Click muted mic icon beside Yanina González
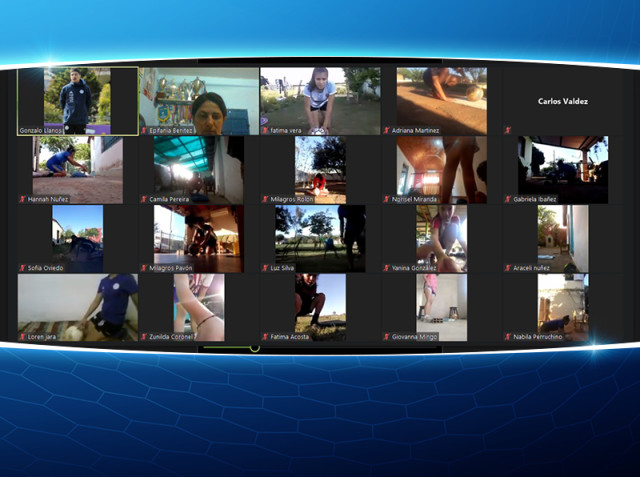Screen dimensions: 640x477 coord(387,268)
